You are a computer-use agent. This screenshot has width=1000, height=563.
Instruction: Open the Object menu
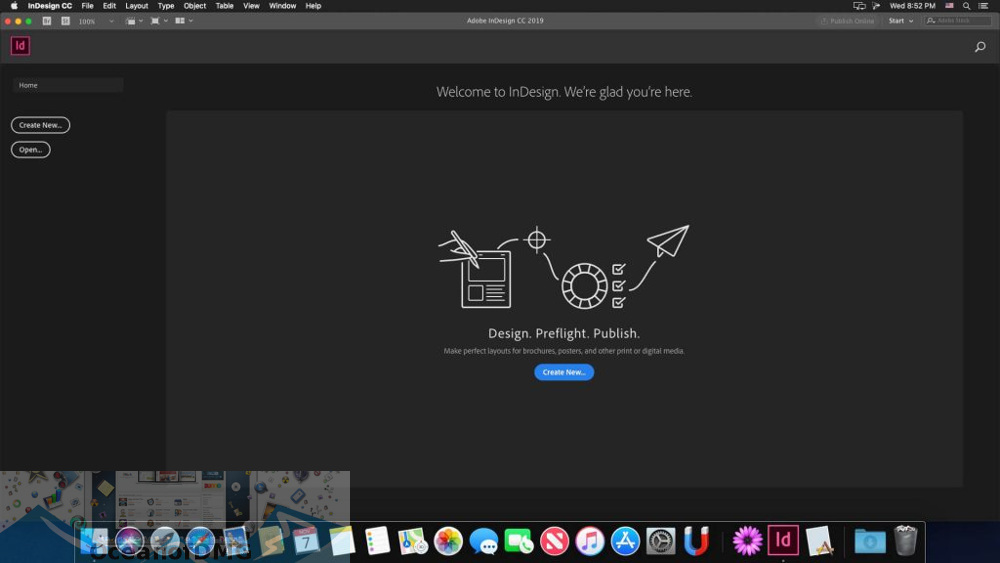point(195,6)
